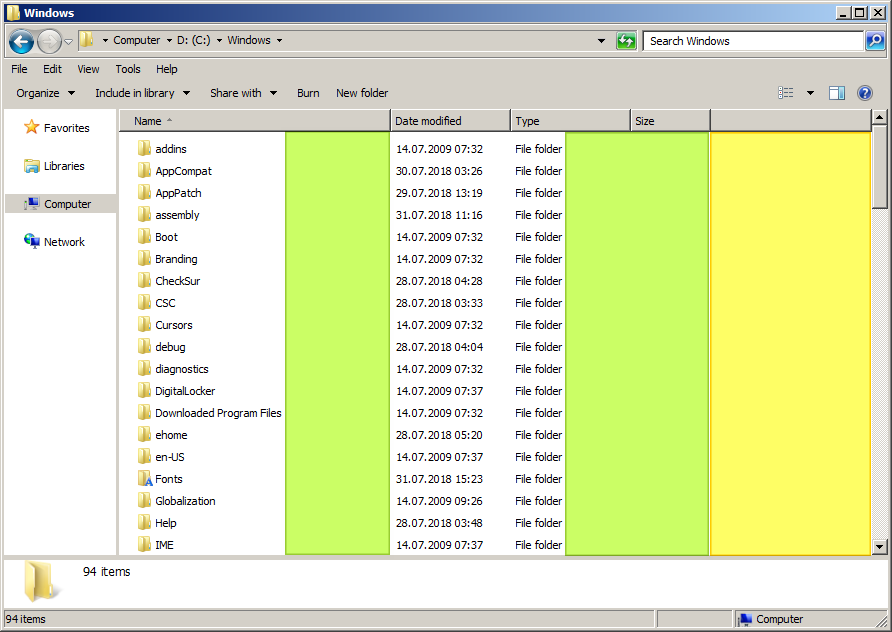Open the Share with dropdown
The height and width of the screenshot is (632, 892).
(243, 93)
